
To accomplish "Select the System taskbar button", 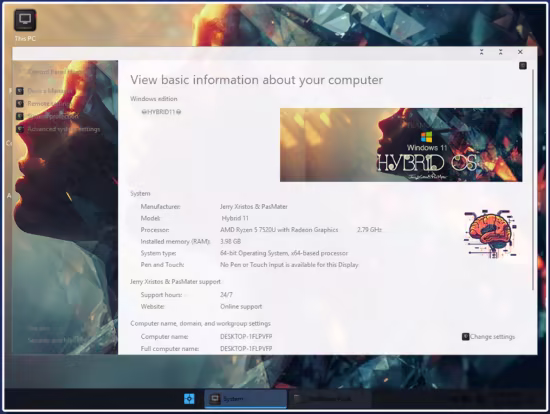I will pyautogui.click(x=246, y=399).
